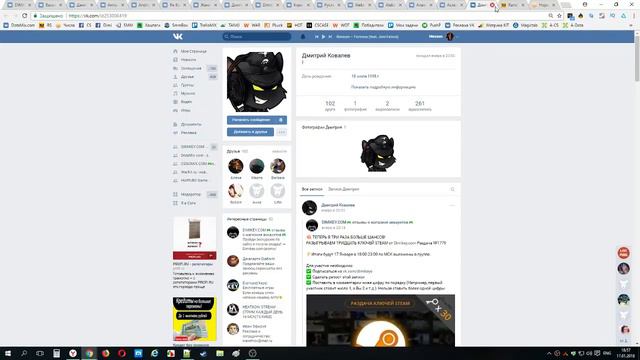Click the second friend avatar in Друзья block
Viewport: 640px width, 360px height.
[257, 166]
